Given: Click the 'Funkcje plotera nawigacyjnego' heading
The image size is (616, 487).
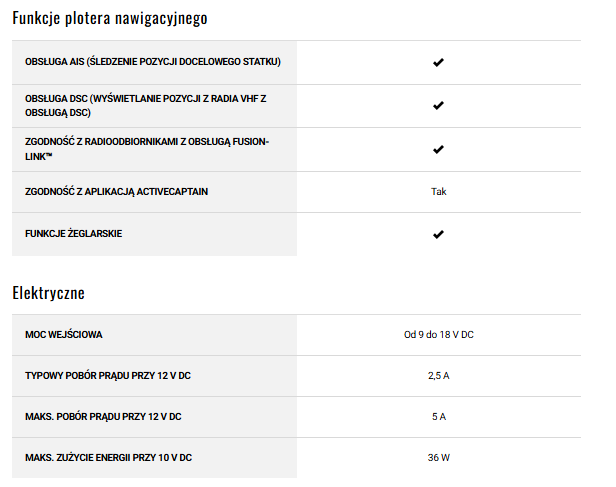Looking at the screenshot, I should tap(110, 18).
